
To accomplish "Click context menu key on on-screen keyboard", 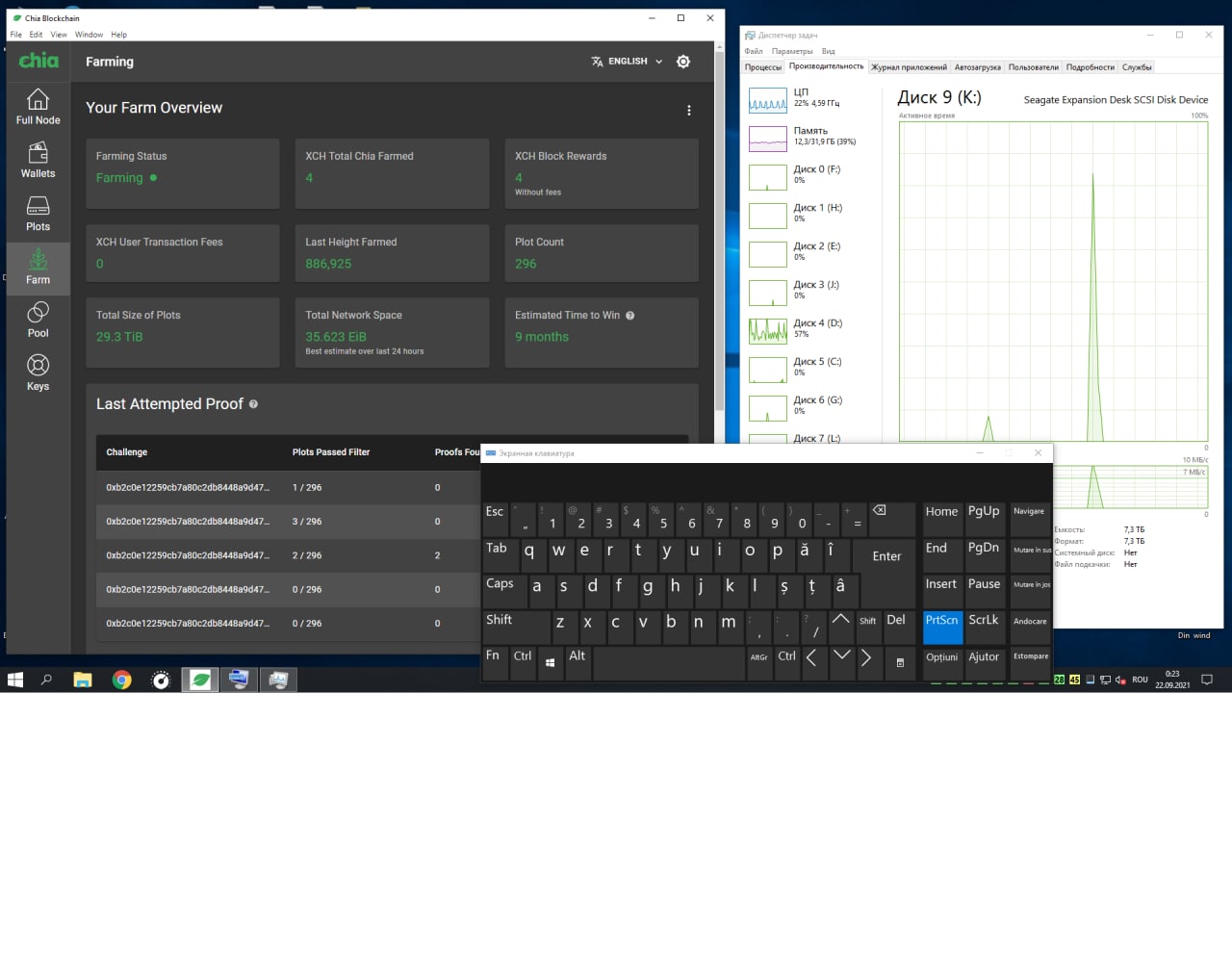I will point(900,663).
